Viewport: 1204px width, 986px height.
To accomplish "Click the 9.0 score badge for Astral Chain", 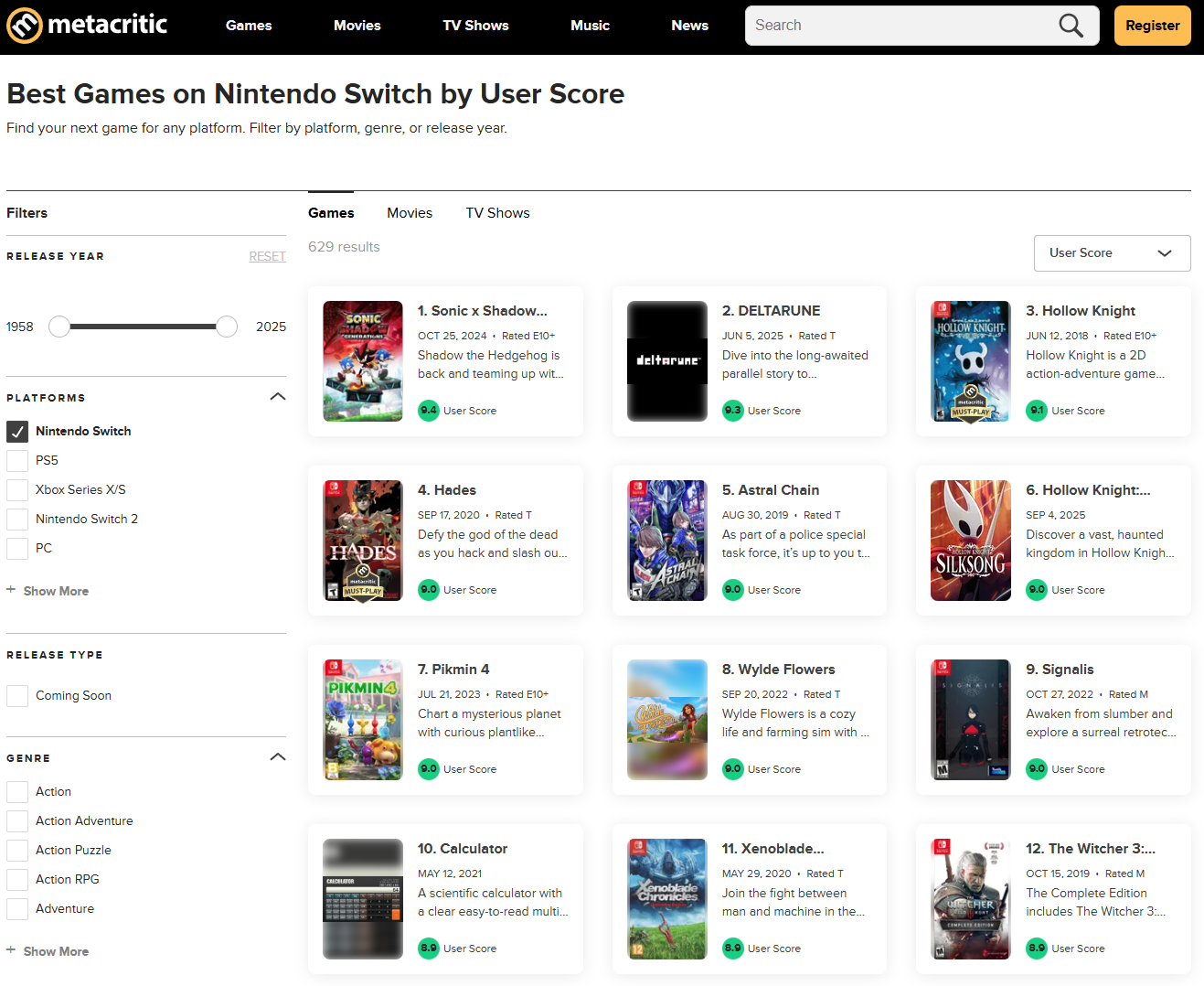I will coord(733,589).
